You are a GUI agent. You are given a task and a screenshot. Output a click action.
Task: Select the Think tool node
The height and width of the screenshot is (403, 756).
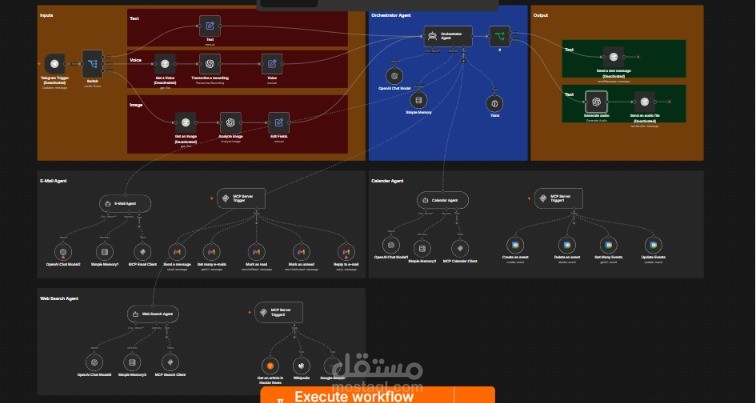point(494,103)
